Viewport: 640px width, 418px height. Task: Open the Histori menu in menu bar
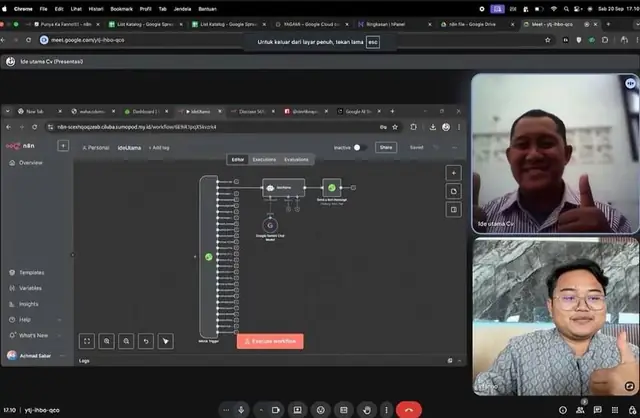(96, 9)
